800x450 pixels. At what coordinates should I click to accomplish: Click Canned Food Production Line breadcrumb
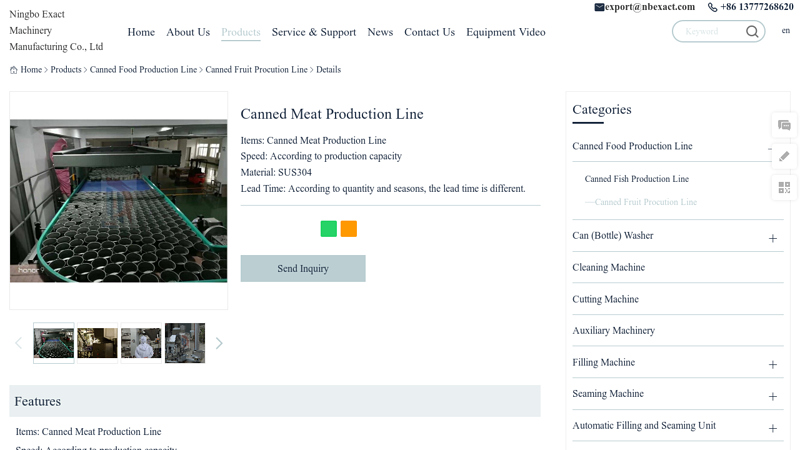143,69
